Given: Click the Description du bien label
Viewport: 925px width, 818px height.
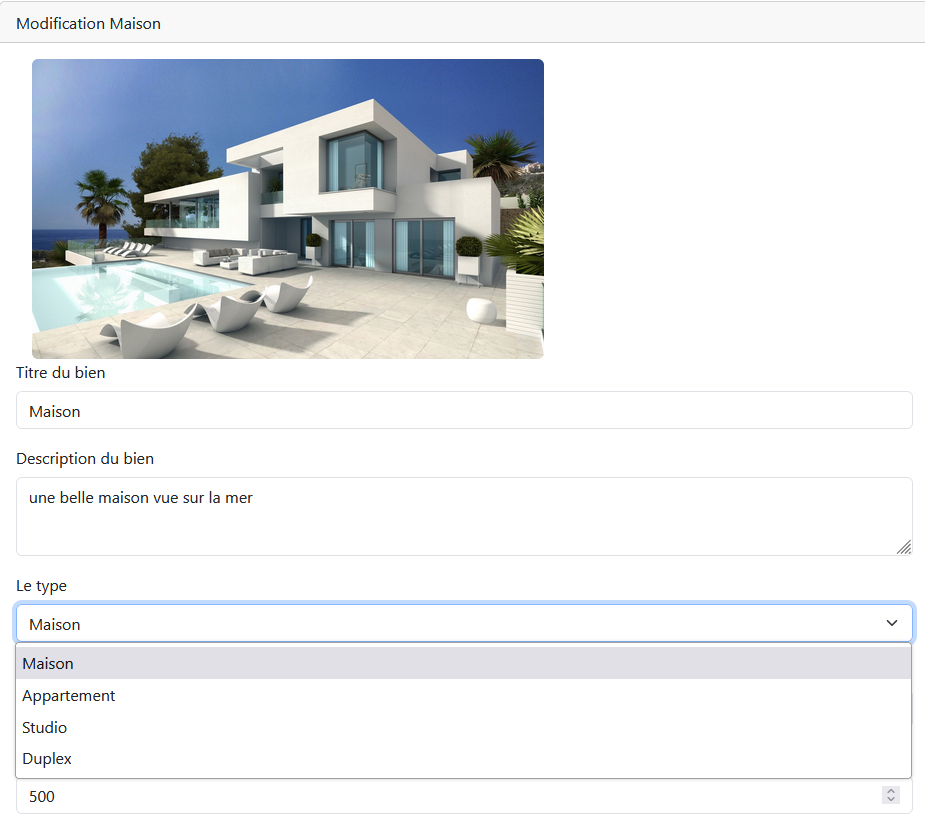Looking at the screenshot, I should 85,459.
